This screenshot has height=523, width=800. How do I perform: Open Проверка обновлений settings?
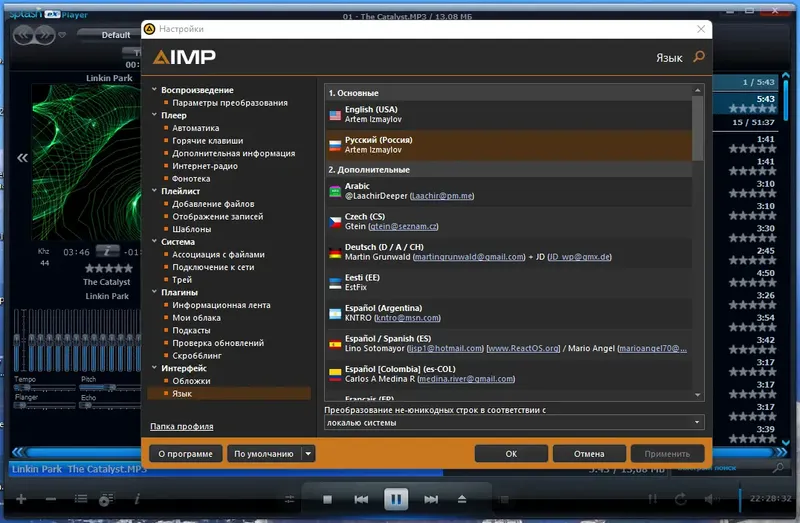(x=218, y=343)
